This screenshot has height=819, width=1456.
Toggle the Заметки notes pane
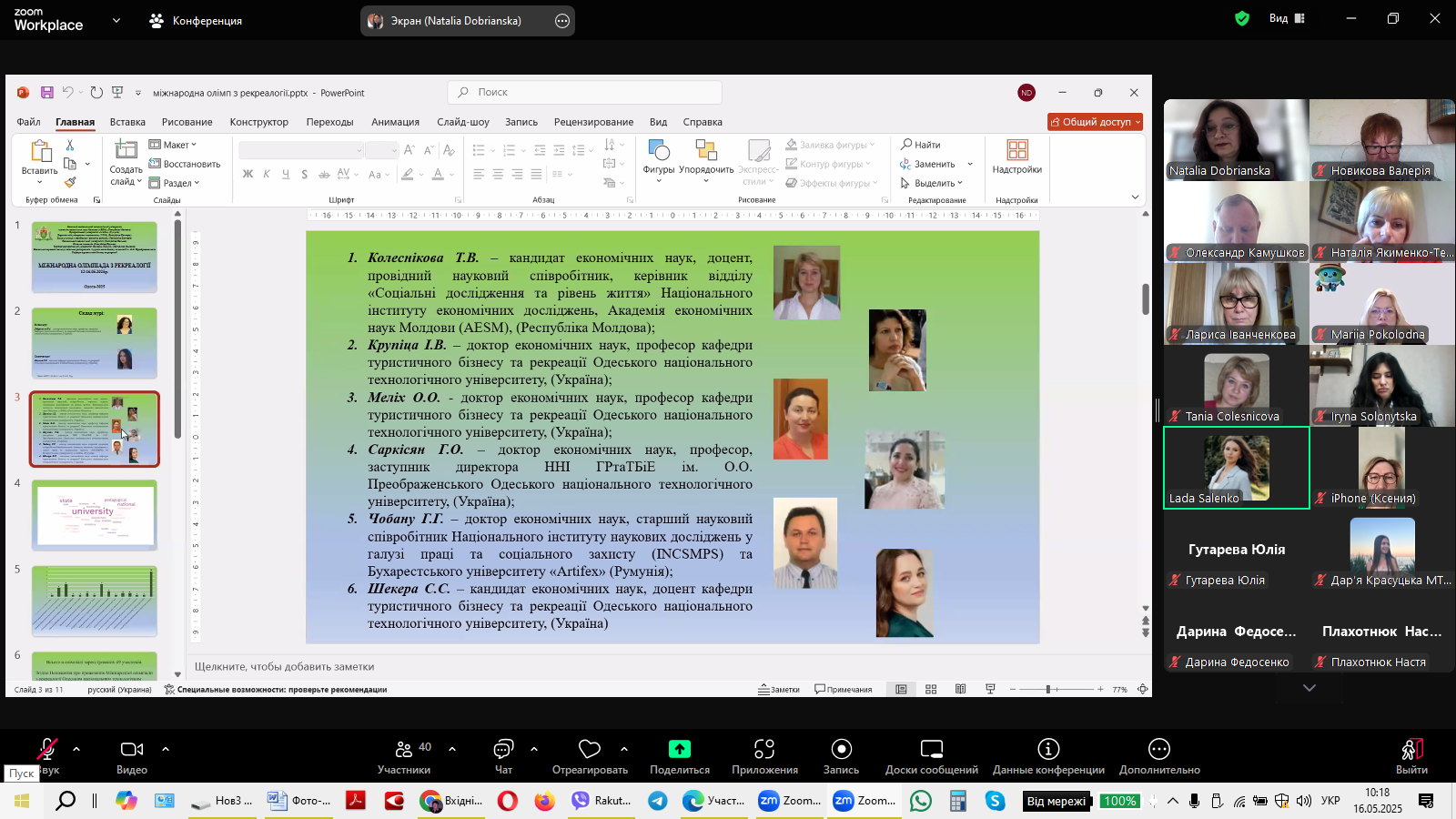click(x=779, y=690)
